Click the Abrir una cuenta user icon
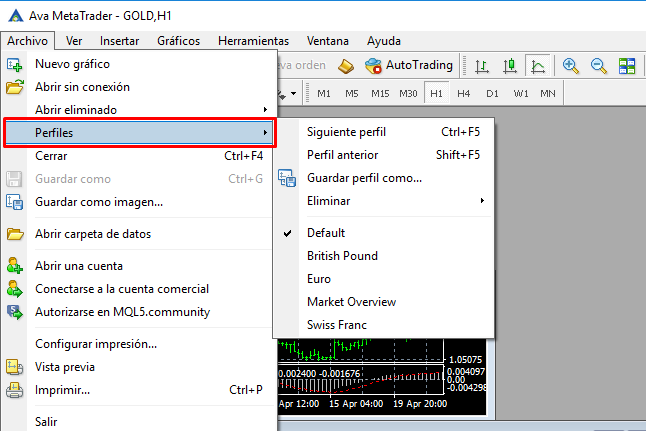Viewport: 646px width, 431px height. 14,266
